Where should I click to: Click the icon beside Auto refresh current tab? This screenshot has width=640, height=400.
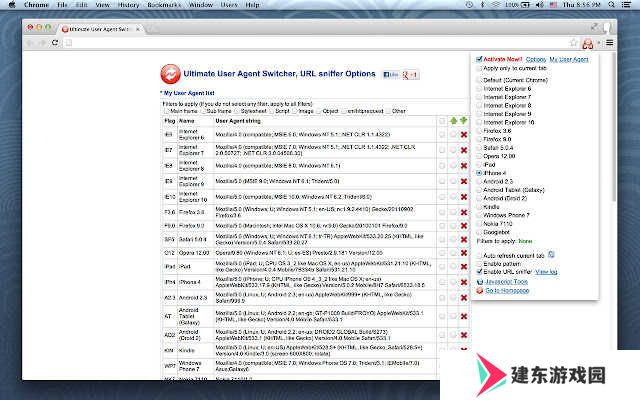coord(551,255)
